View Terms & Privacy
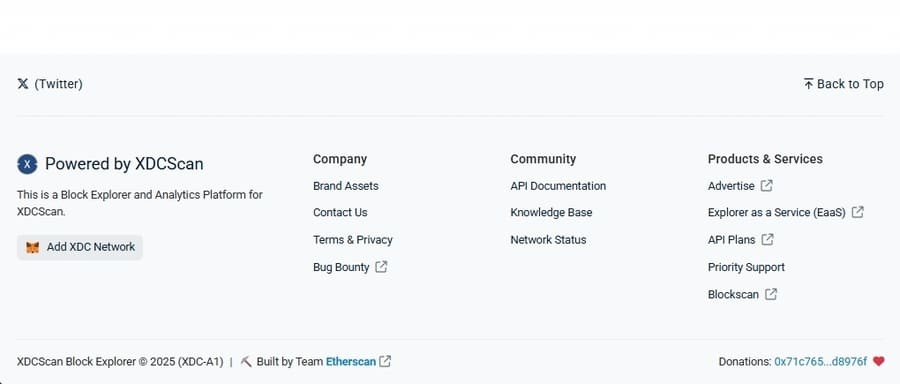The image size is (900, 384). tap(352, 239)
